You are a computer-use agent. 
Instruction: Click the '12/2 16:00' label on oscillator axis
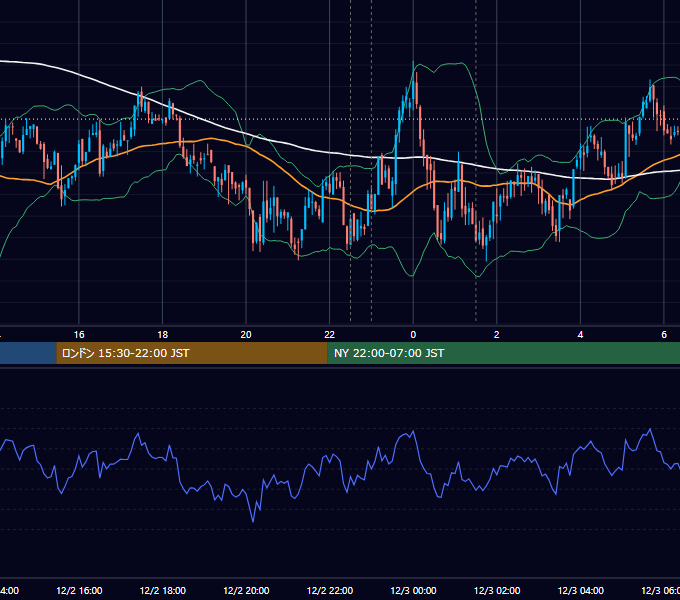(x=79, y=590)
